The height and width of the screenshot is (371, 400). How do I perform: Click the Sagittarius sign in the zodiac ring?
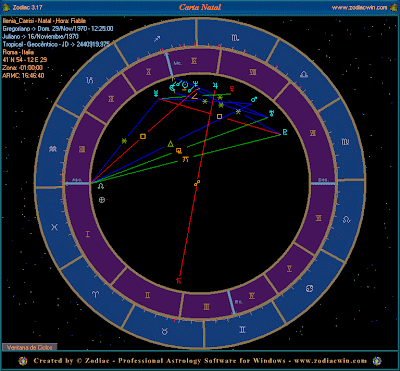pyautogui.click(x=157, y=39)
